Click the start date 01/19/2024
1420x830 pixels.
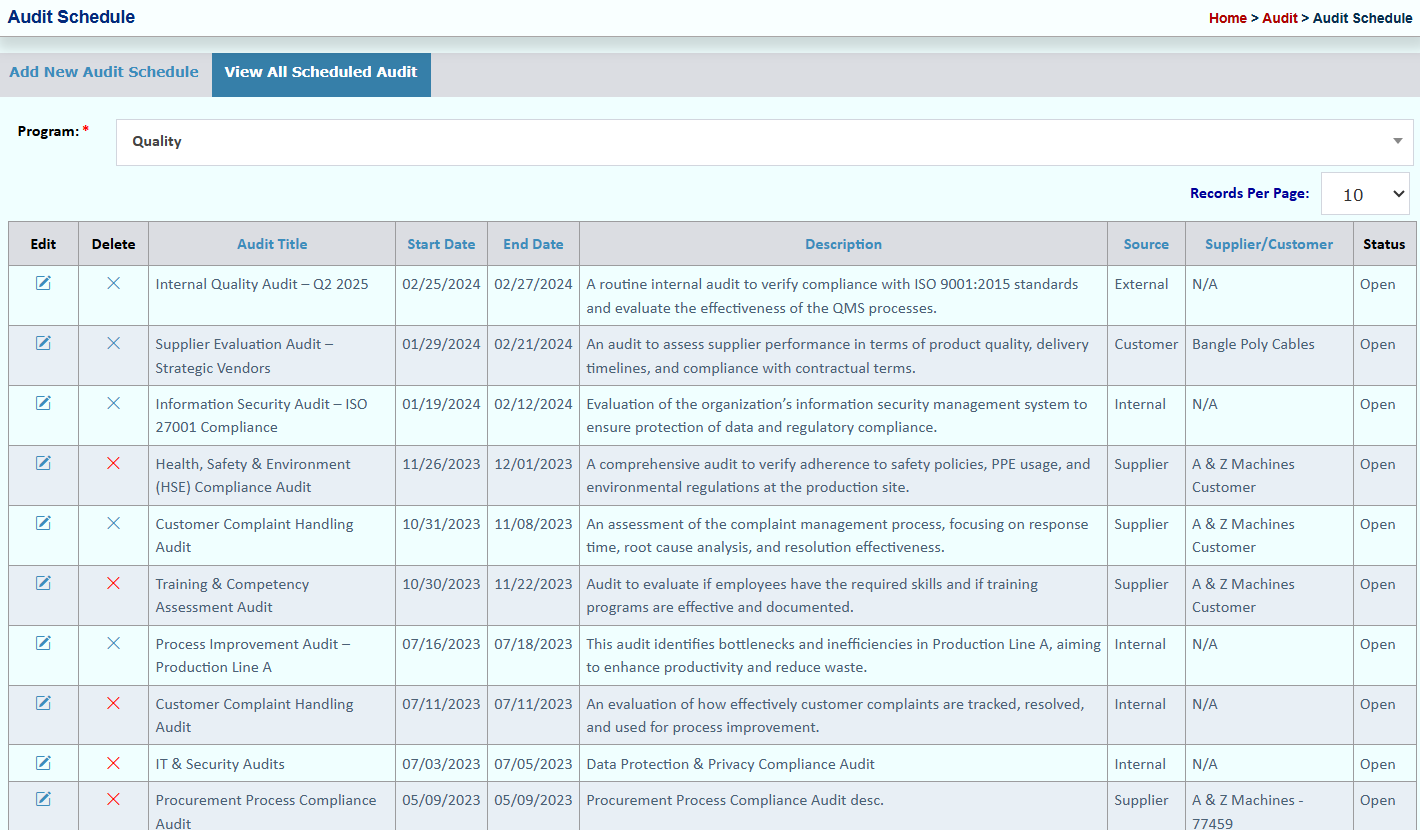point(441,404)
